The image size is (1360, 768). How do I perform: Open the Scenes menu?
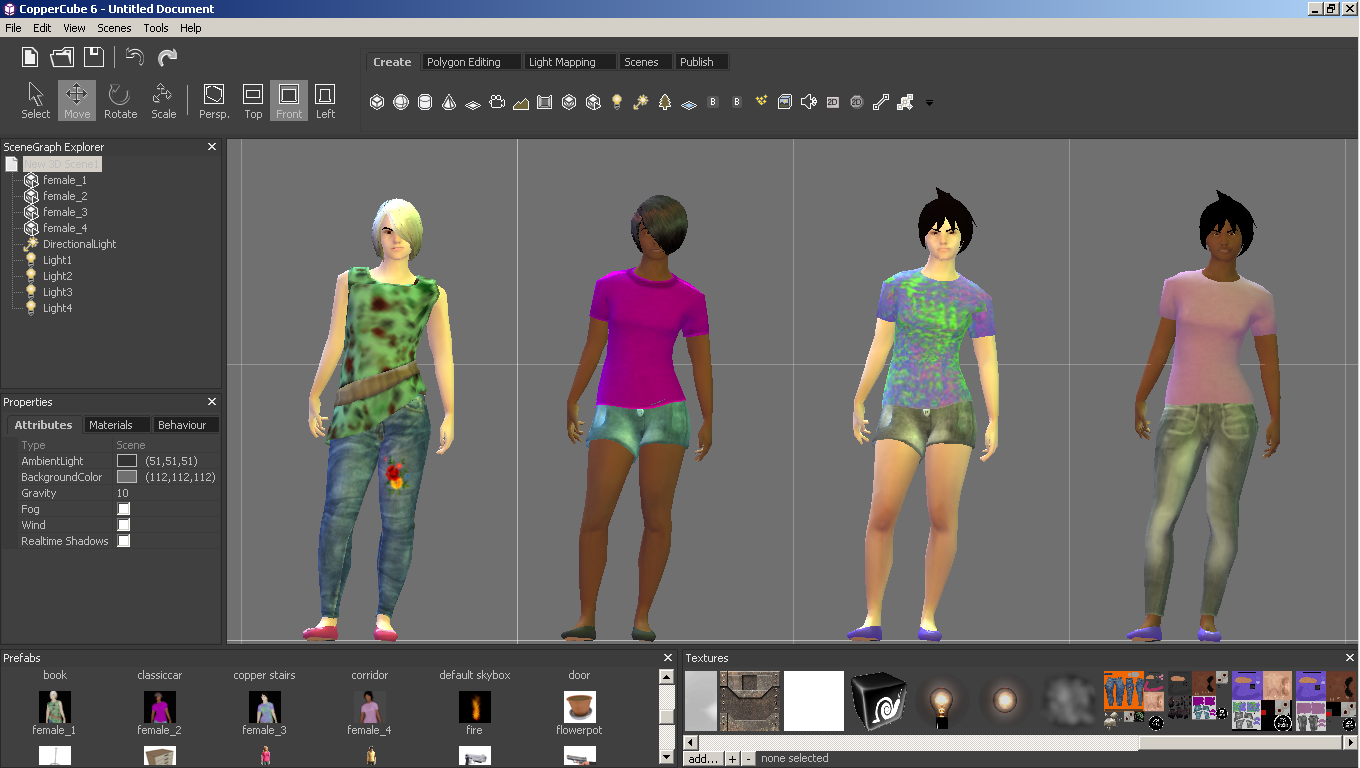[x=114, y=28]
